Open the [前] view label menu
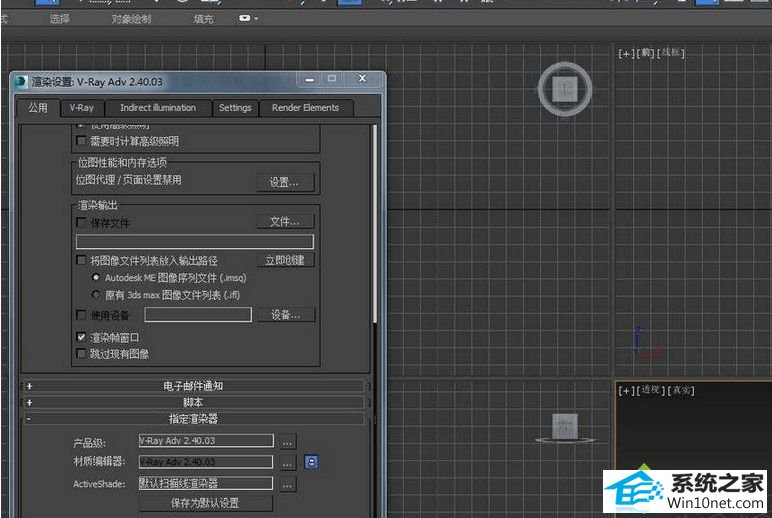Viewport: 772px width, 518px height. coord(645,53)
